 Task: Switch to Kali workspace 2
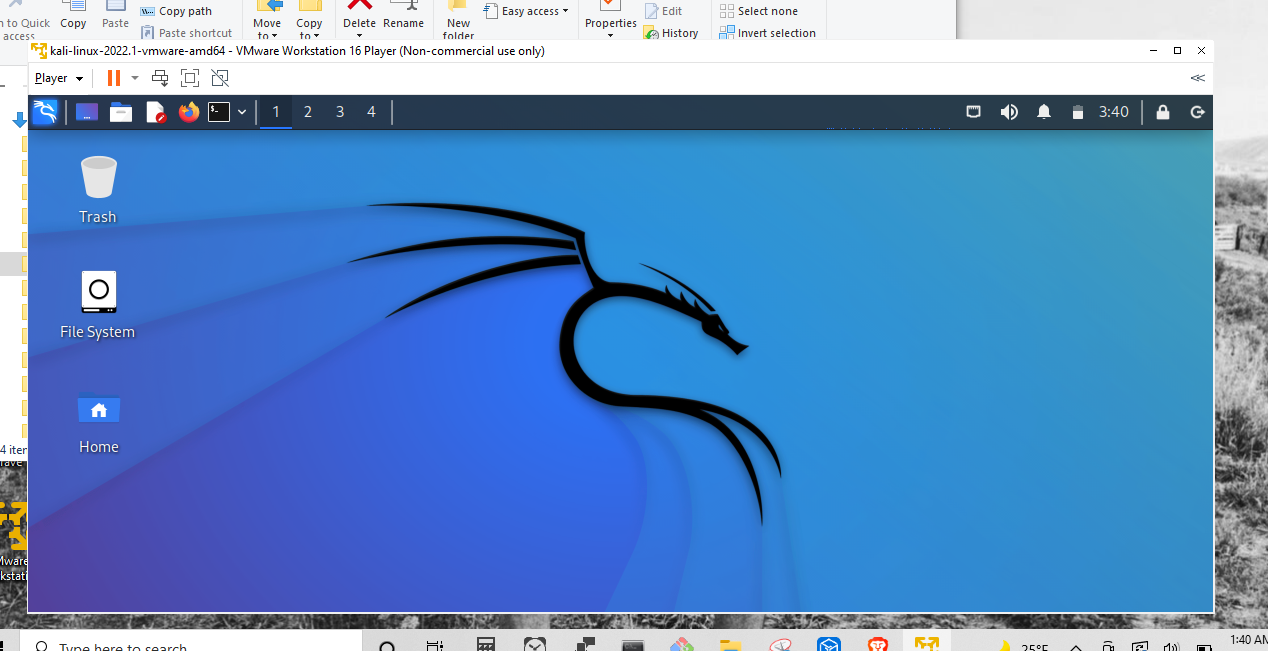pos(308,112)
